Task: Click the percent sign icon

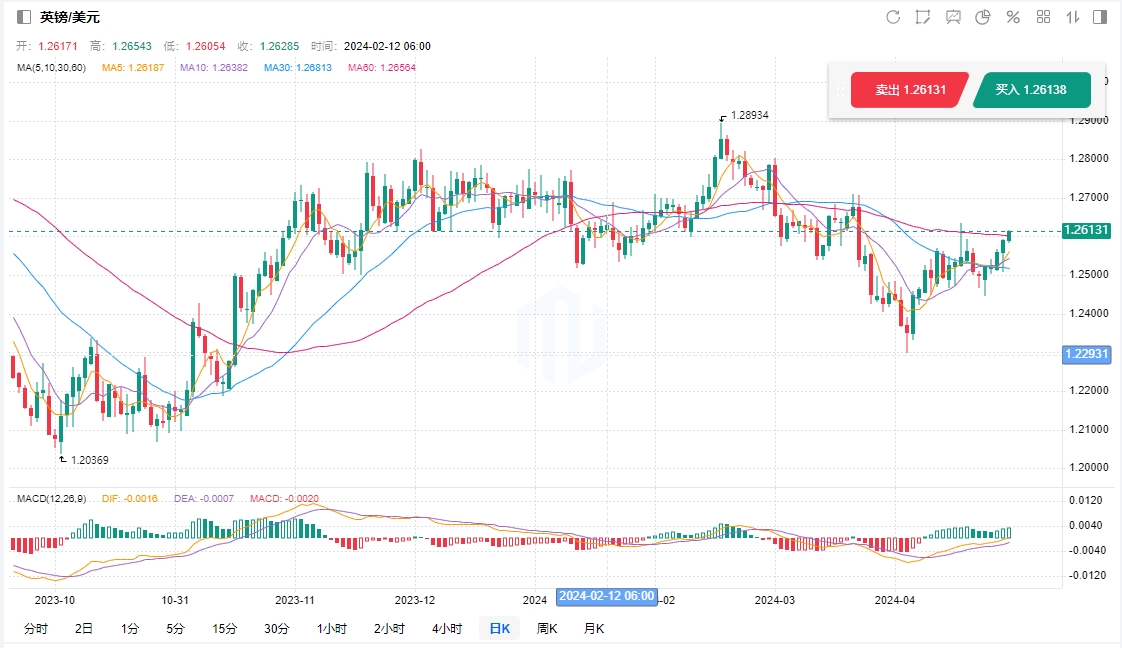Action: tap(1013, 17)
